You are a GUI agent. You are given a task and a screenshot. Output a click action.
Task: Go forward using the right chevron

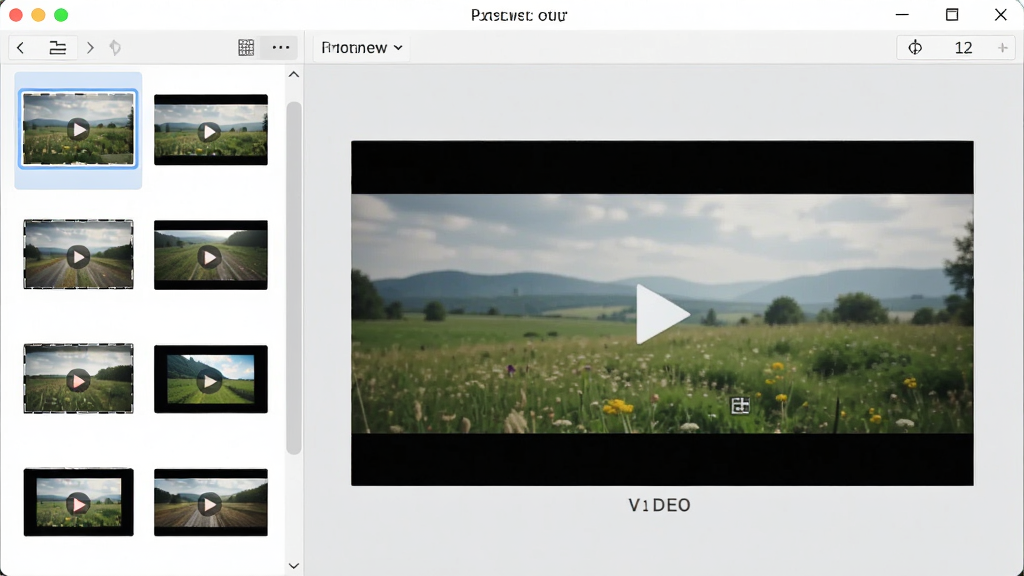click(90, 48)
